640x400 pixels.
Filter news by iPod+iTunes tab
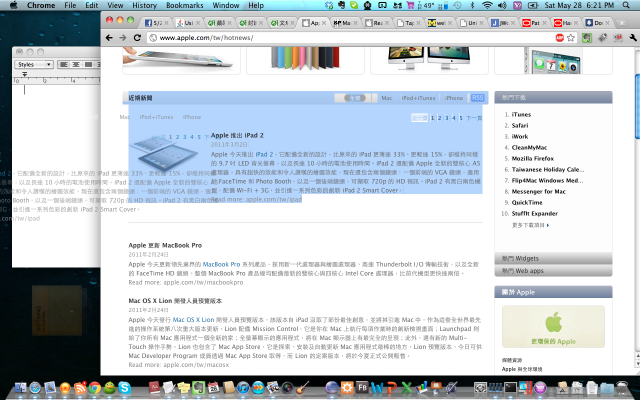[x=418, y=98]
